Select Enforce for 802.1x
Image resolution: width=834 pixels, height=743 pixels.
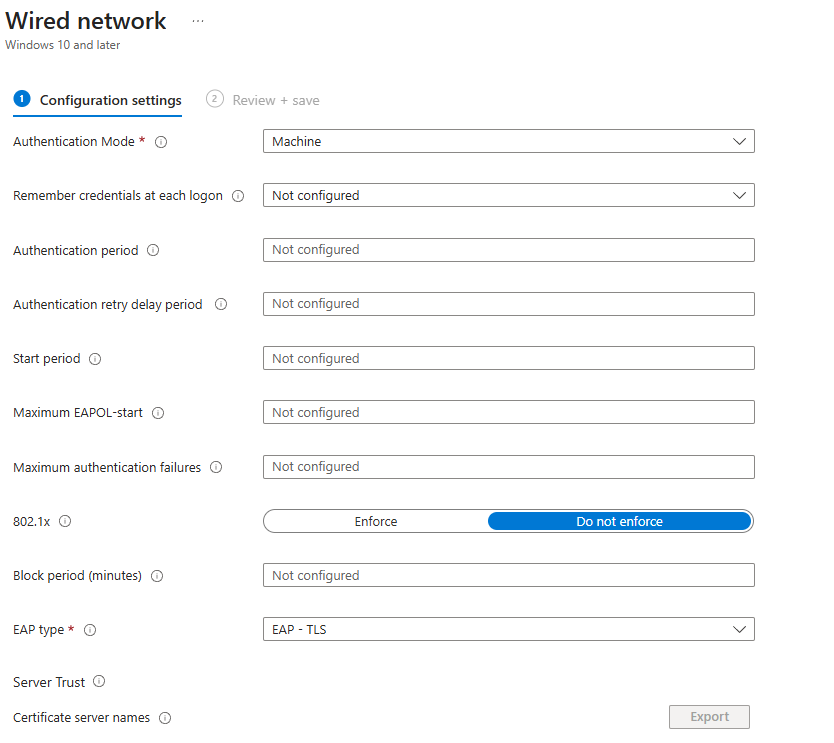coord(376,522)
